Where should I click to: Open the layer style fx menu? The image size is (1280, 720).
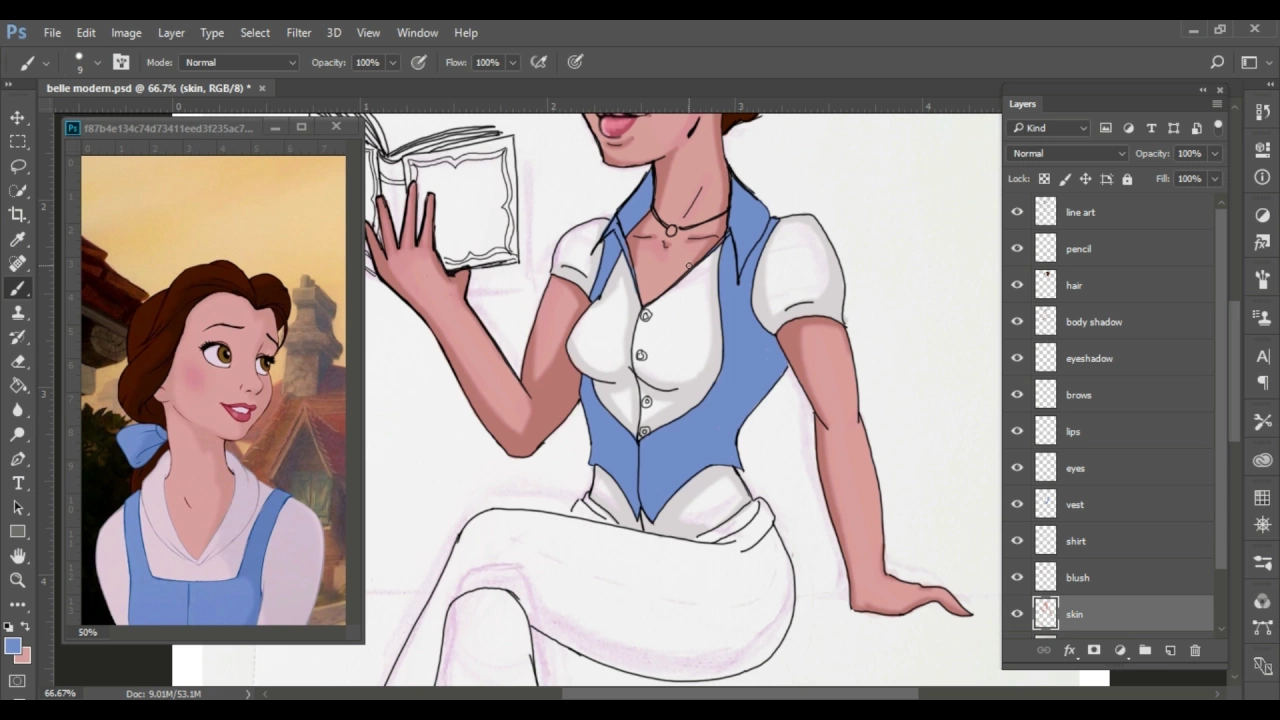click(1069, 650)
